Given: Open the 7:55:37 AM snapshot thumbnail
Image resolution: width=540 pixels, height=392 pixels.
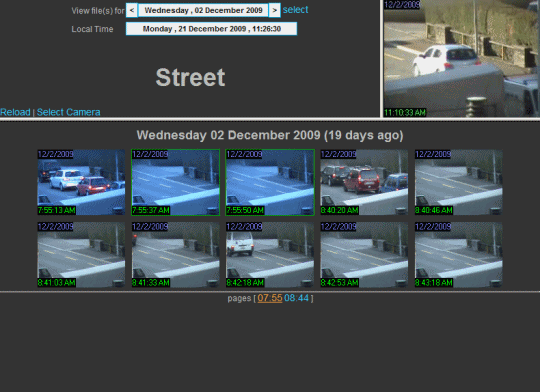Looking at the screenshot, I should click(x=176, y=182).
